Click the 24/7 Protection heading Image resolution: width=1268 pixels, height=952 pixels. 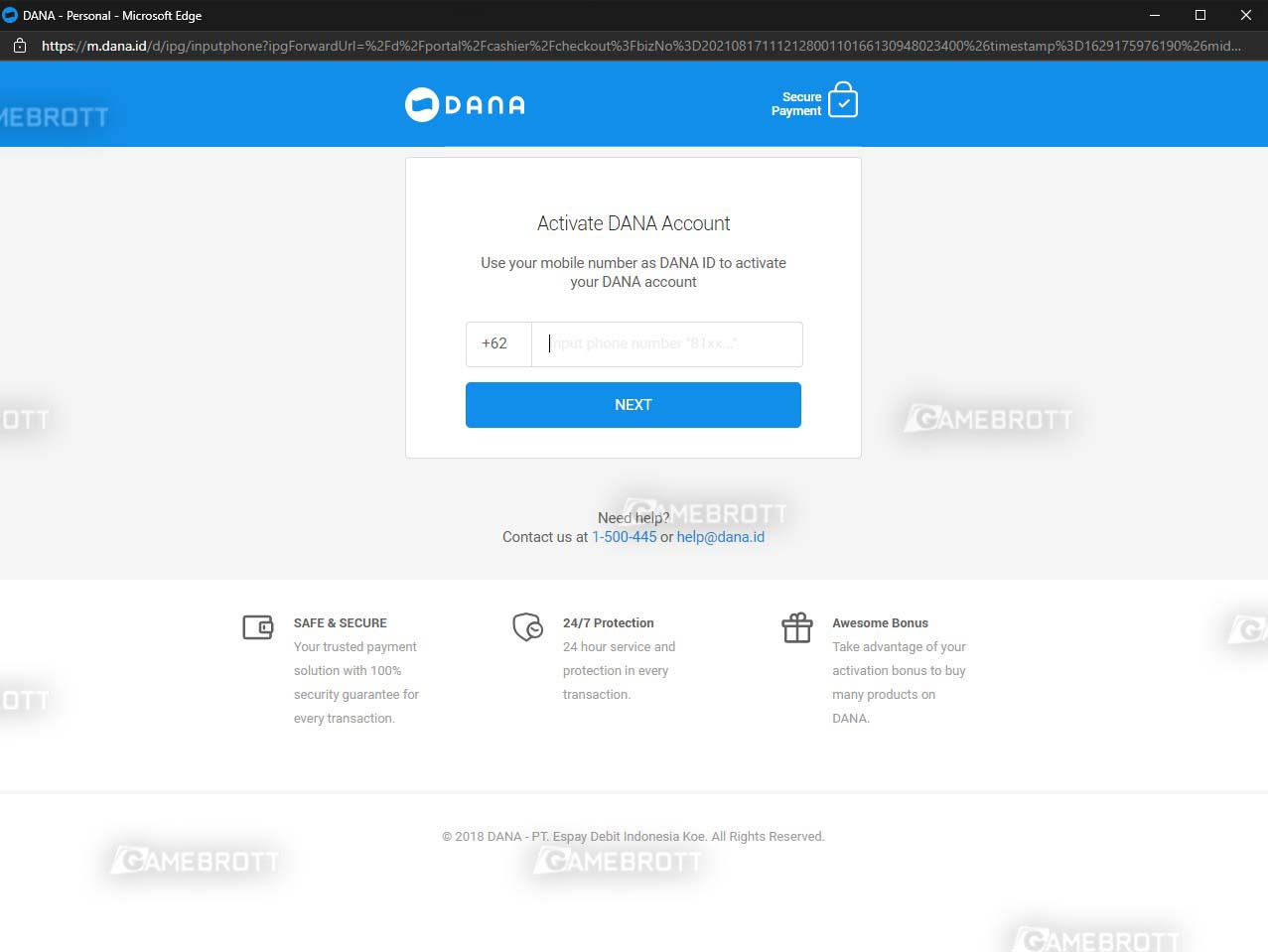tap(608, 623)
